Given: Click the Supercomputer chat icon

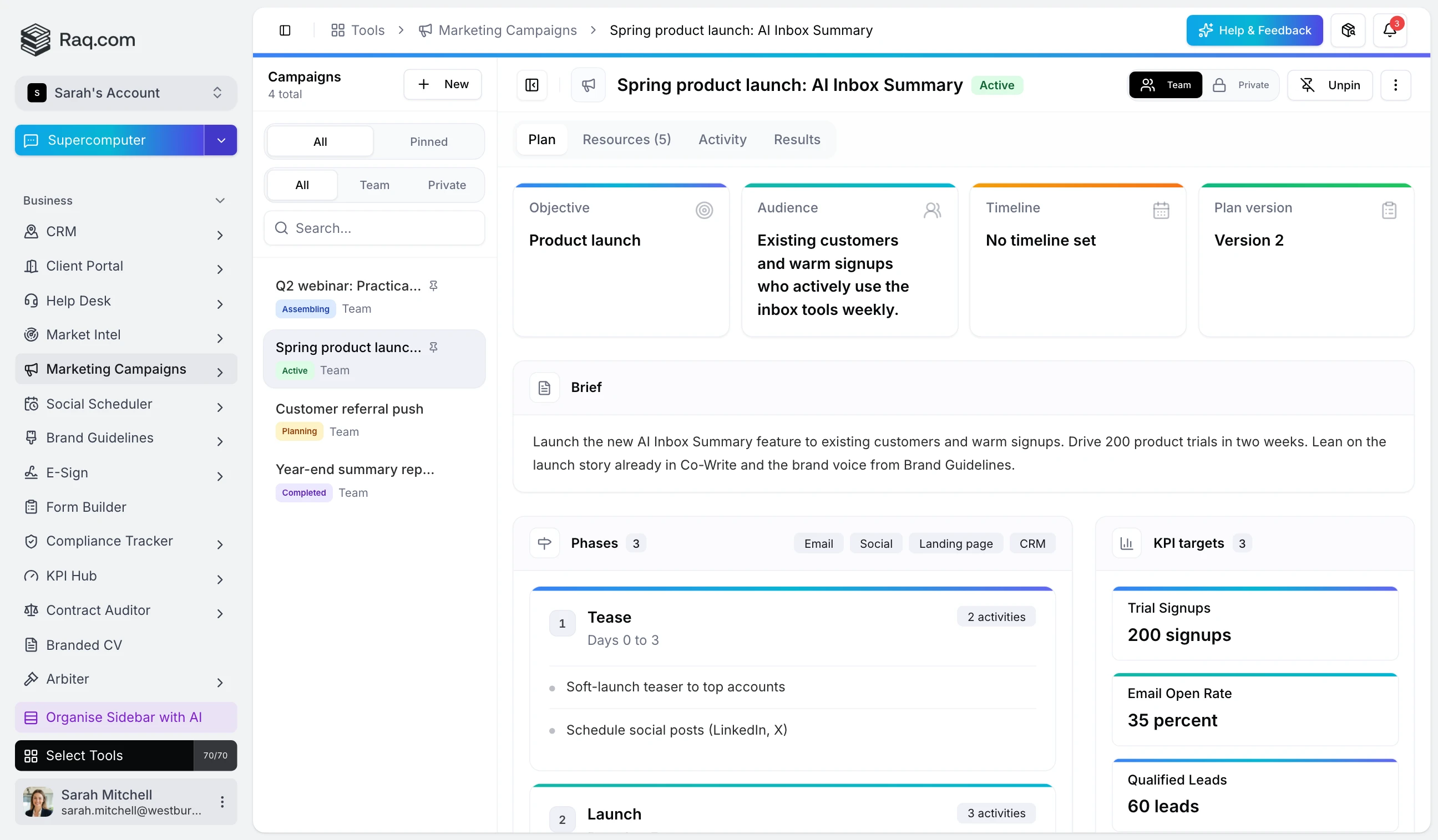Looking at the screenshot, I should (x=31, y=140).
